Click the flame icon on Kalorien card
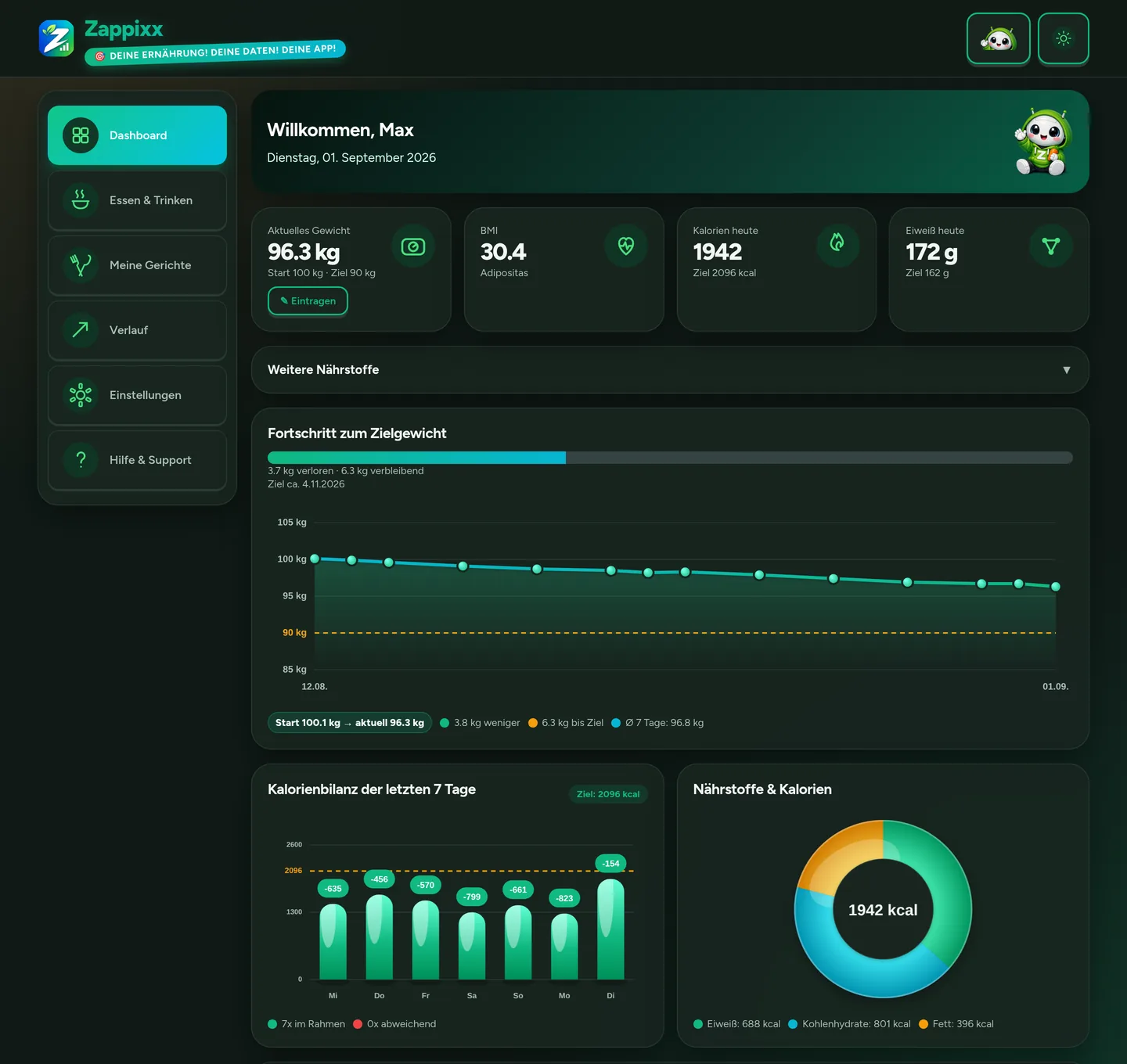Screen dimensions: 1127x1064 [x=837, y=246]
